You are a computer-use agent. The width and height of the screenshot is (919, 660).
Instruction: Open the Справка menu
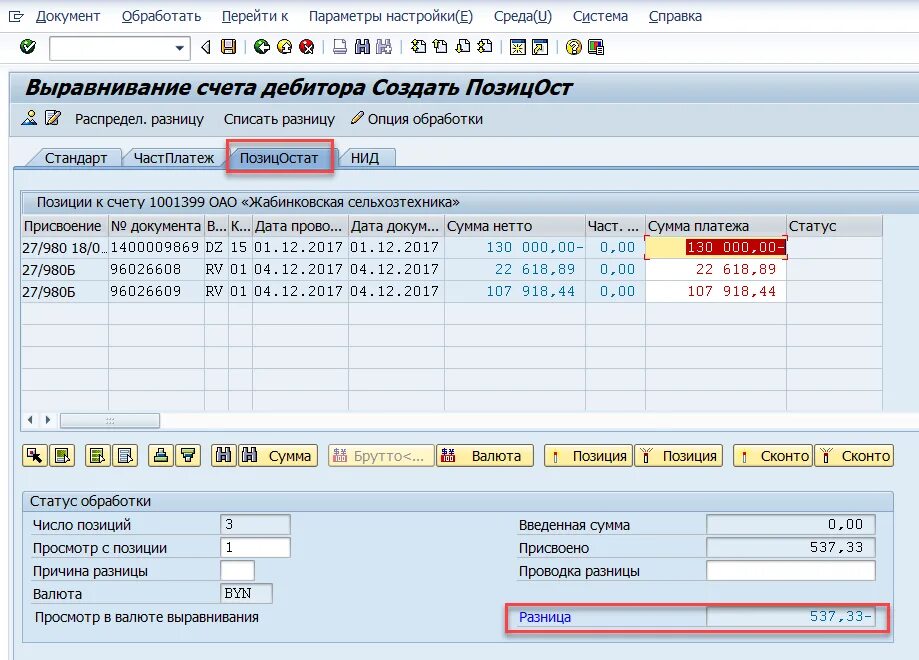pyautogui.click(x=675, y=16)
